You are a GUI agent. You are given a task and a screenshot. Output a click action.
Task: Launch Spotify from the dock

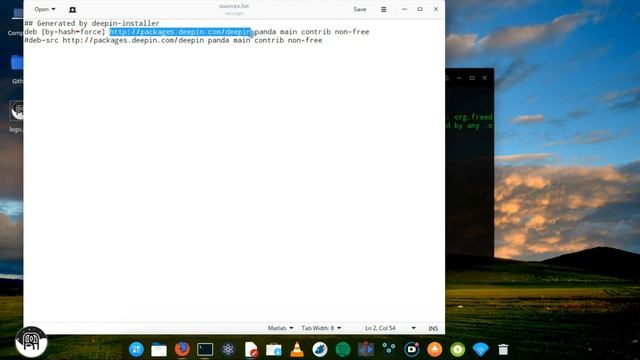tap(343, 349)
